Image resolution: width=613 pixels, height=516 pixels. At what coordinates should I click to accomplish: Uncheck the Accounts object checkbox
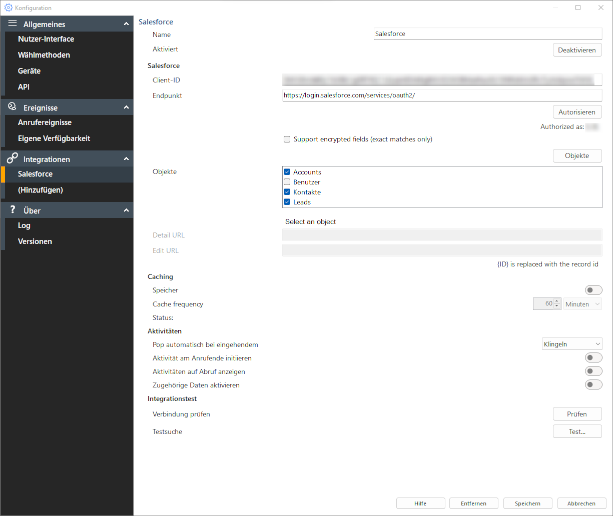[x=287, y=172]
